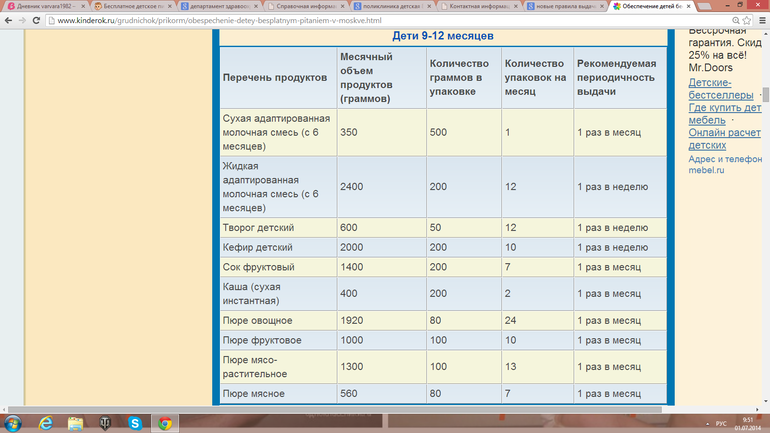Open the 'Где купить дет мебель' link
The image size is (770, 433).
tap(725, 114)
